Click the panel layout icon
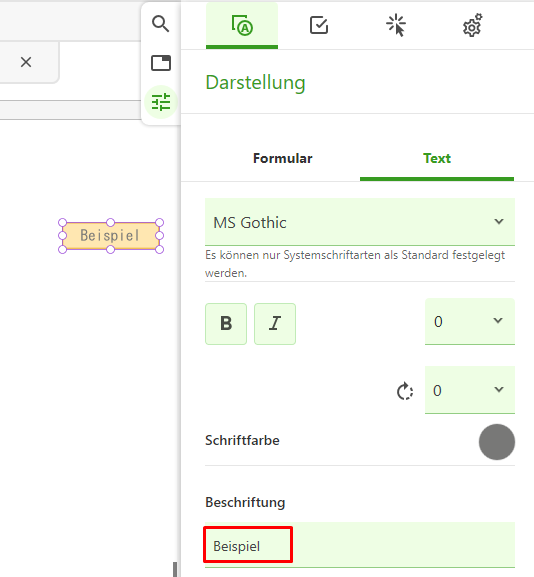 pos(161,63)
